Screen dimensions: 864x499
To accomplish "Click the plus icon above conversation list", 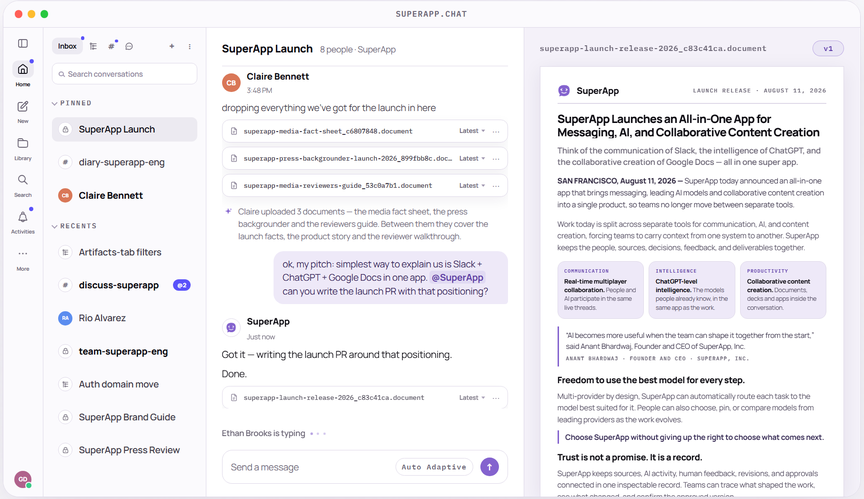I will (172, 46).
